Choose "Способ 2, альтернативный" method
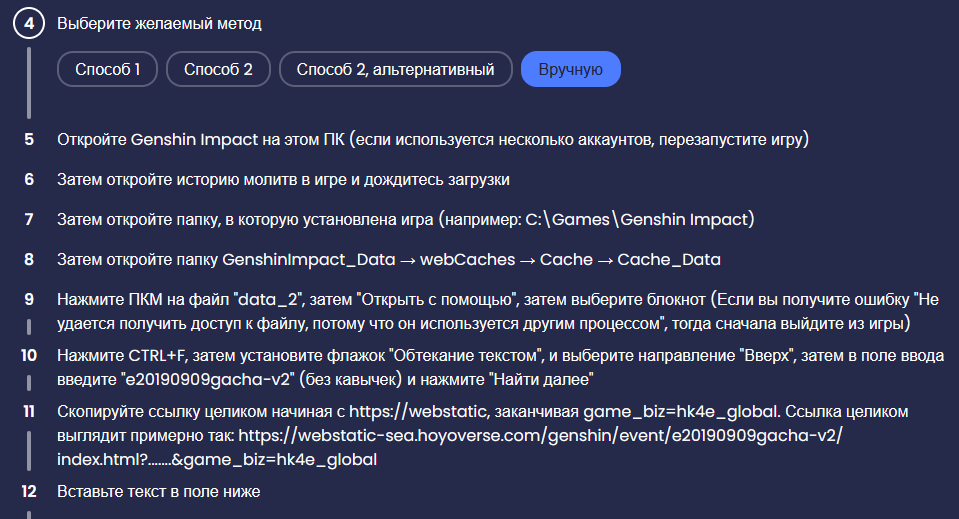 396,69
